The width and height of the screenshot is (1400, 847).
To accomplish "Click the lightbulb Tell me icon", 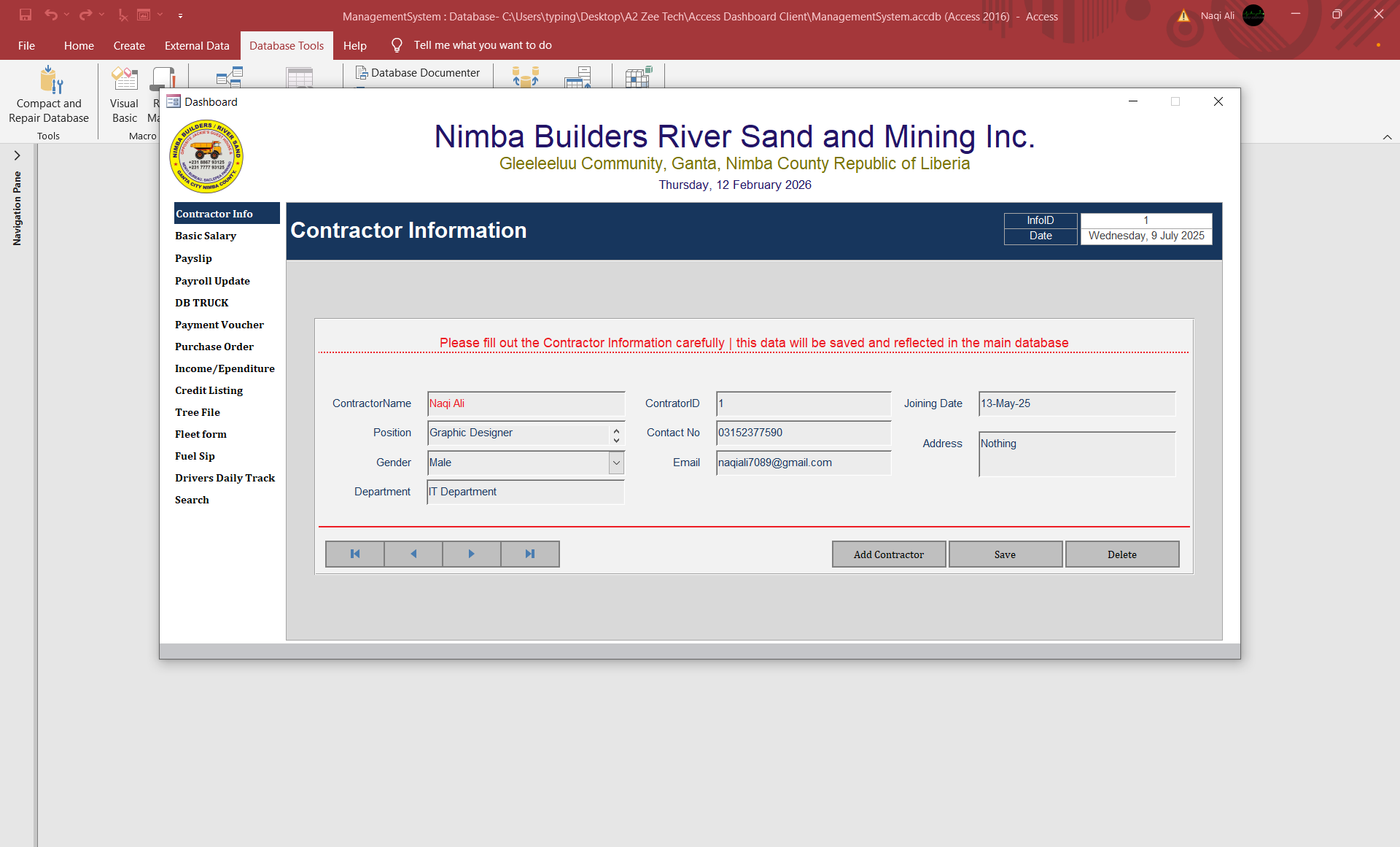I will coord(397,45).
